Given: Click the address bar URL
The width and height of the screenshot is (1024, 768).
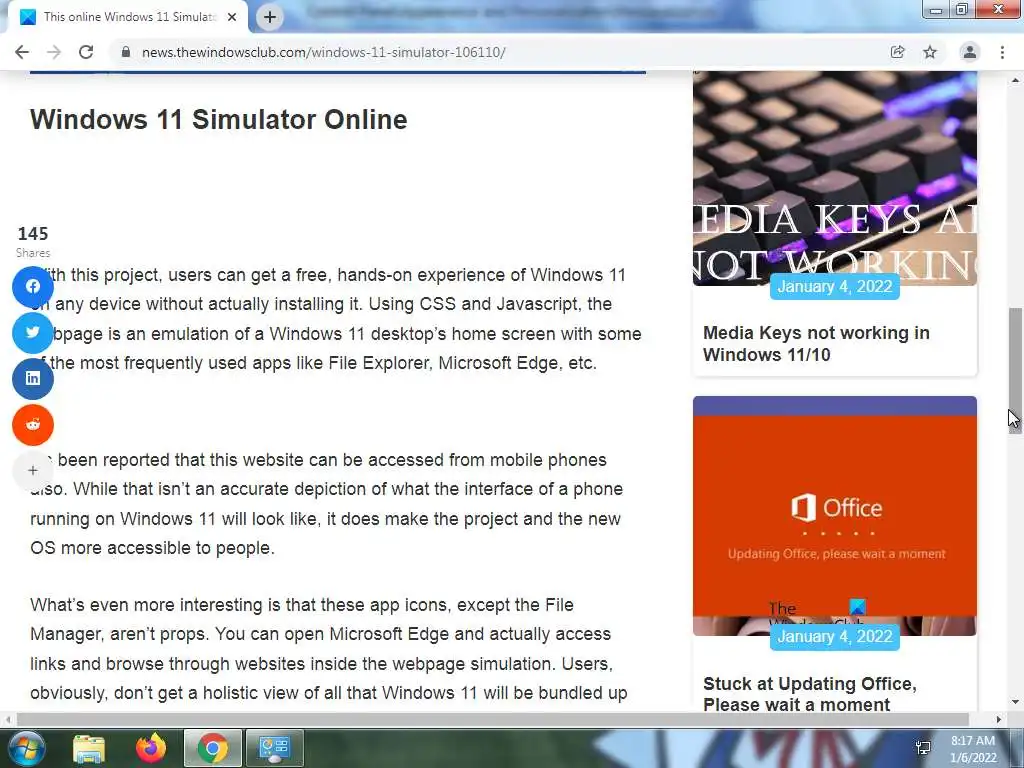Looking at the screenshot, I should (323, 52).
